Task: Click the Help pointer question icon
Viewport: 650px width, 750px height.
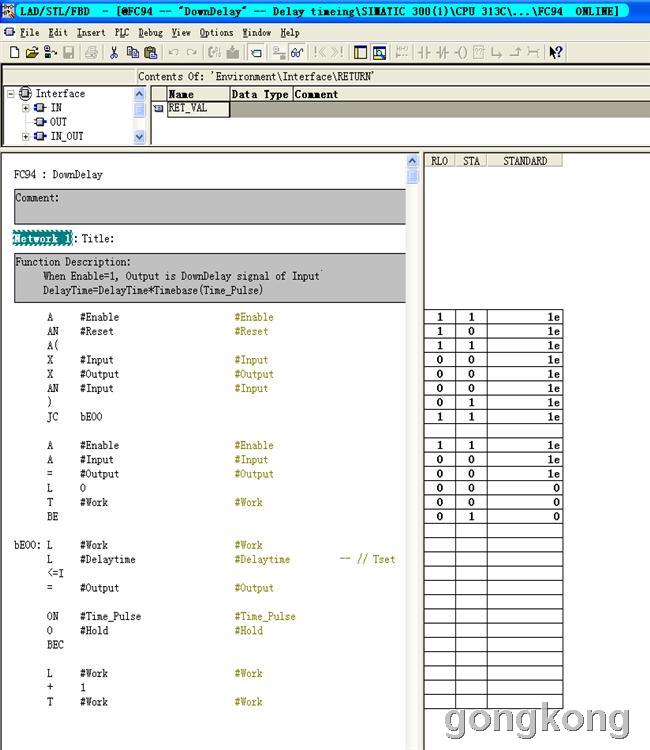Action: click(555, 52)
